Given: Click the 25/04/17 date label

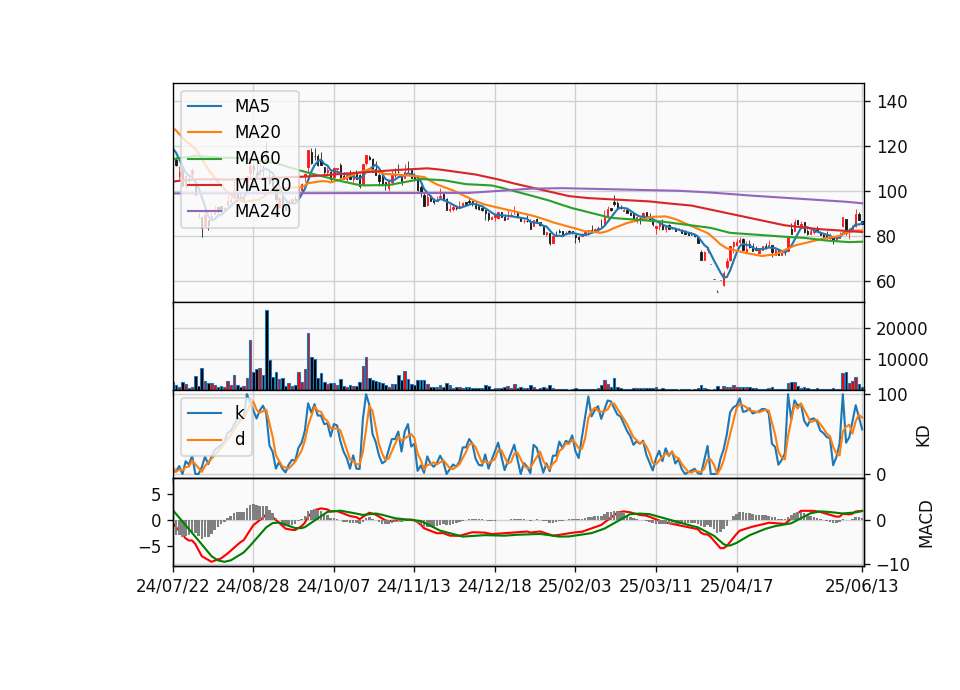Looking at the screenshot, I should click(737, 586).
